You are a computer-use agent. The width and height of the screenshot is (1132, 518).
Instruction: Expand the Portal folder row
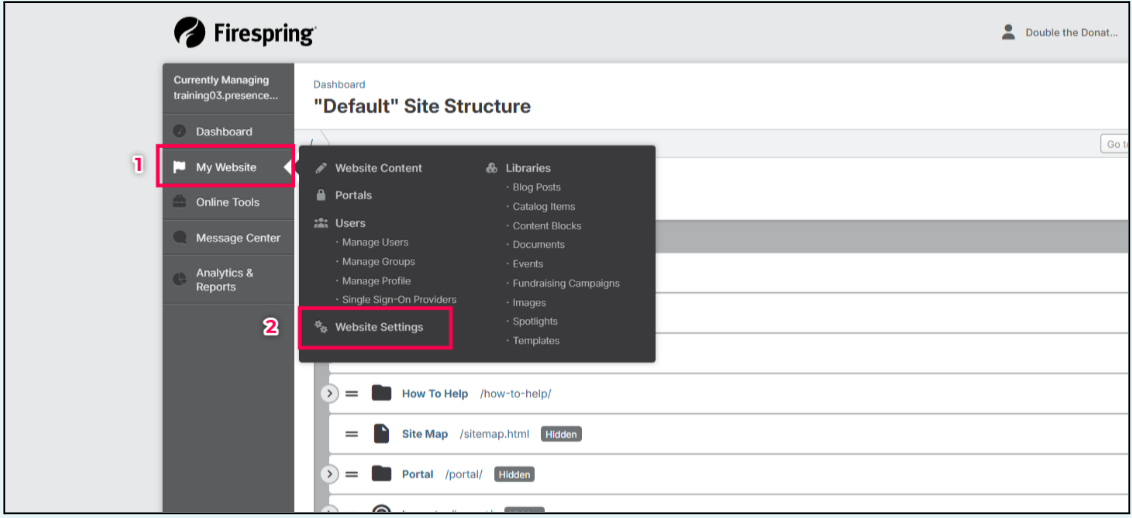pos(330,474)
